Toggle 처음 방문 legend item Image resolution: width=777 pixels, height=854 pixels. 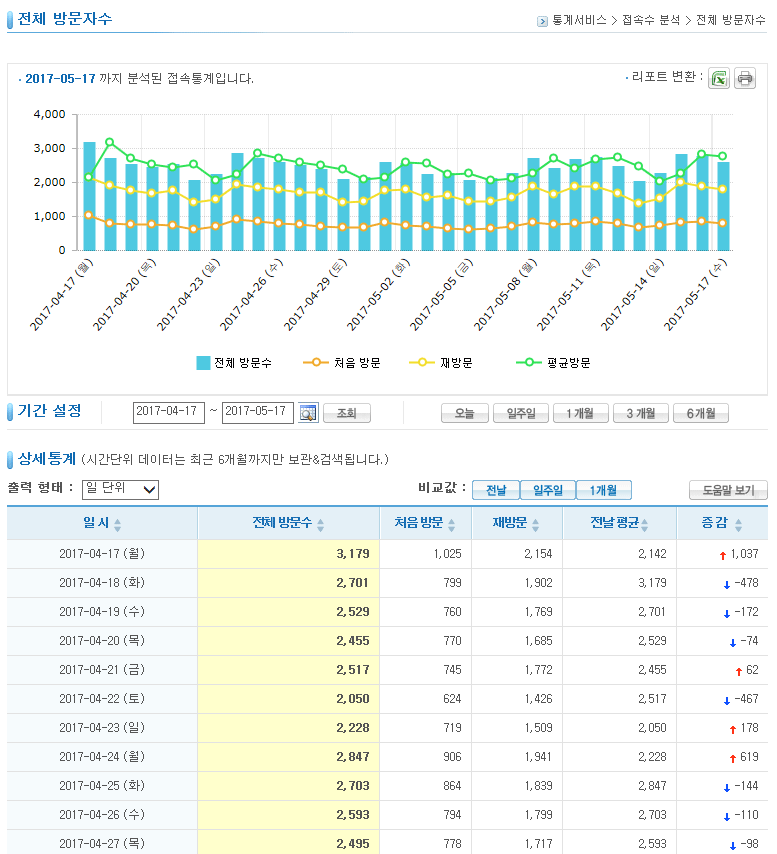[x=345, y=362]
